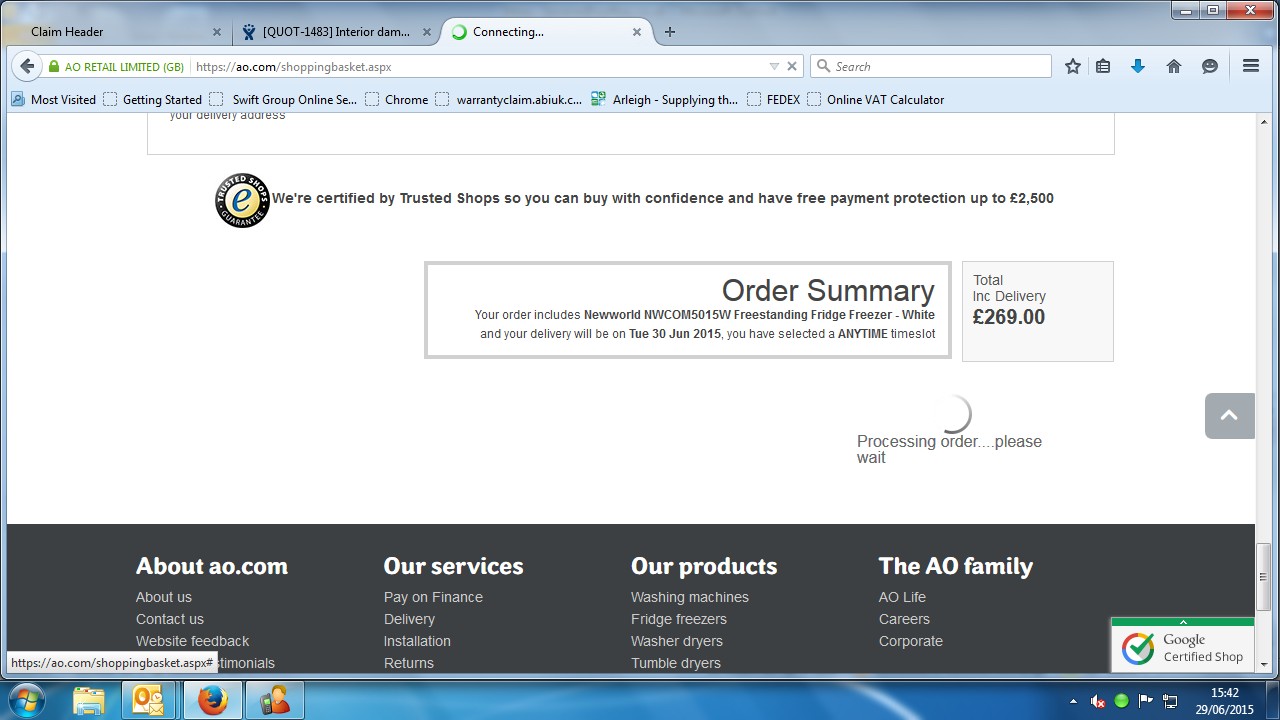Viewport: 1280px width, 720px height.
Task: Open the chat smiley toolbar icon
Action: [x=1210, y=66]
